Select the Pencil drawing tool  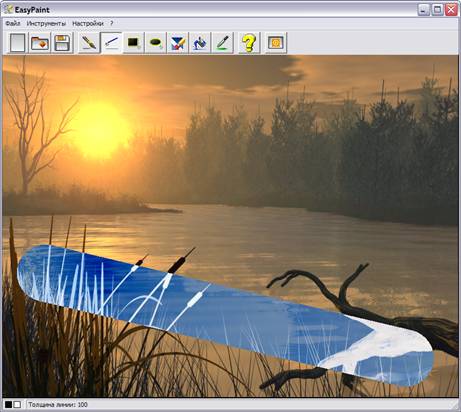89,43
